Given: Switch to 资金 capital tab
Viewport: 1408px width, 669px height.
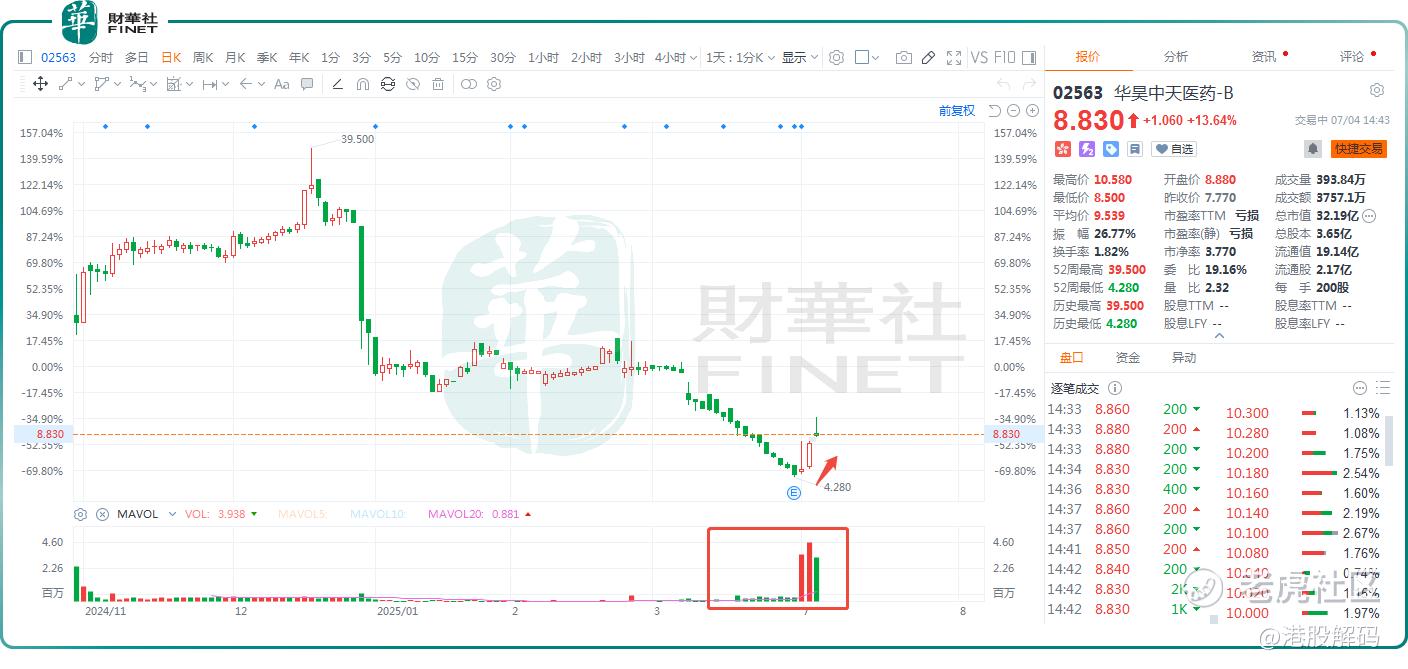Looking at the screenshot, I should tap(1128, 357).
